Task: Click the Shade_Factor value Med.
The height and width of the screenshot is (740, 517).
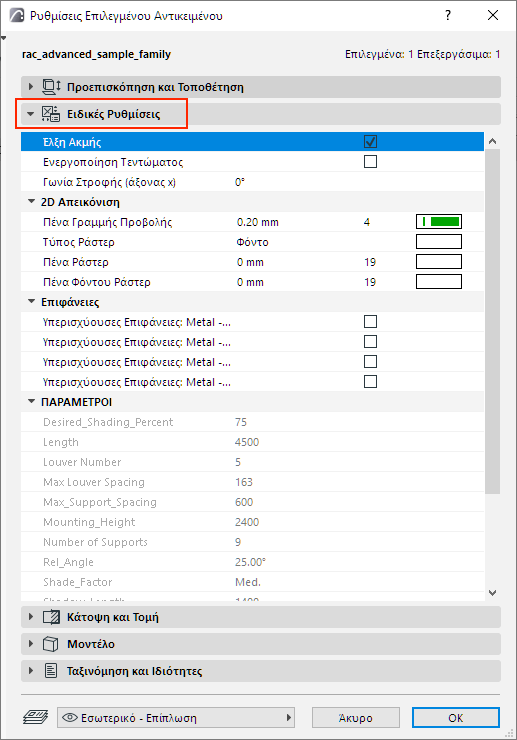Action: coord(248,582)
